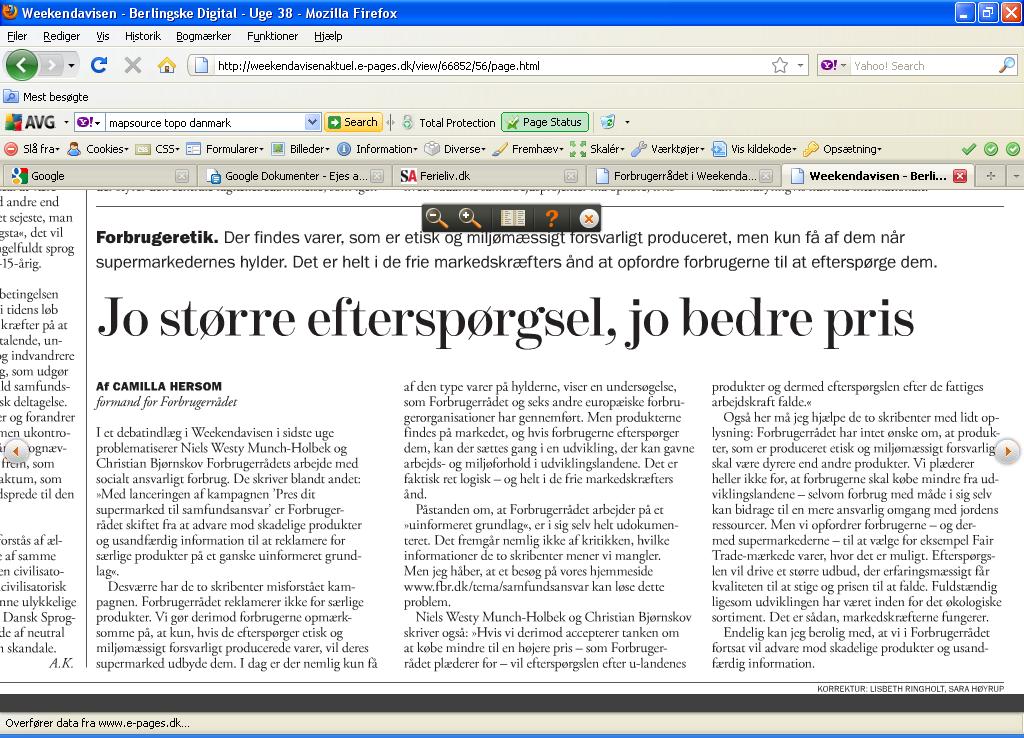The image size is (1024, 738).
Task: Open the Billeder developer menu
Action: click(301, 149)
